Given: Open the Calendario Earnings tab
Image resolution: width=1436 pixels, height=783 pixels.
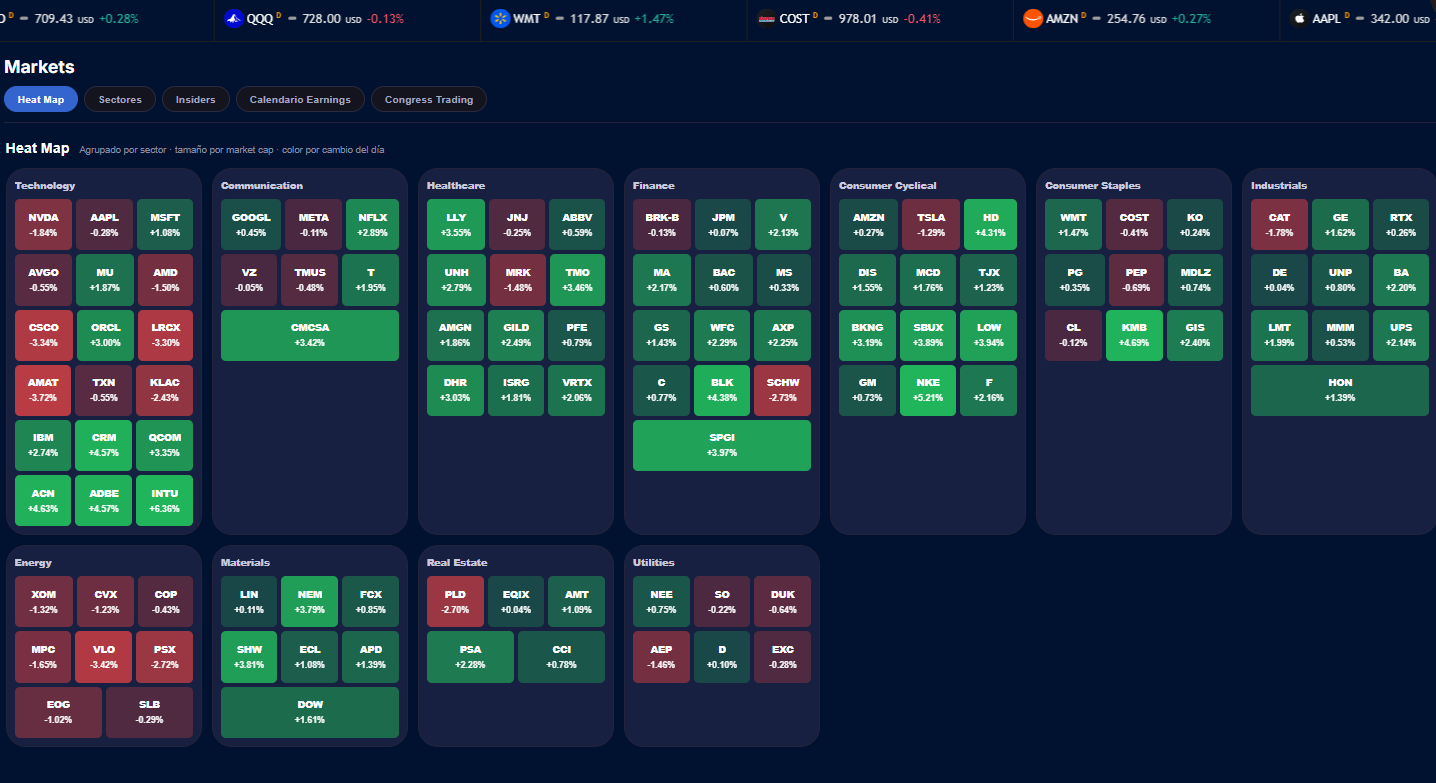Looking at the screenshot, I should tap(300, 99).
